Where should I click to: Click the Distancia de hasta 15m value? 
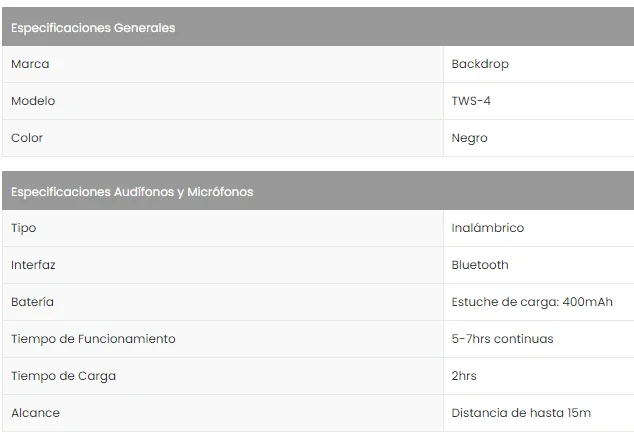coord(521,413)
